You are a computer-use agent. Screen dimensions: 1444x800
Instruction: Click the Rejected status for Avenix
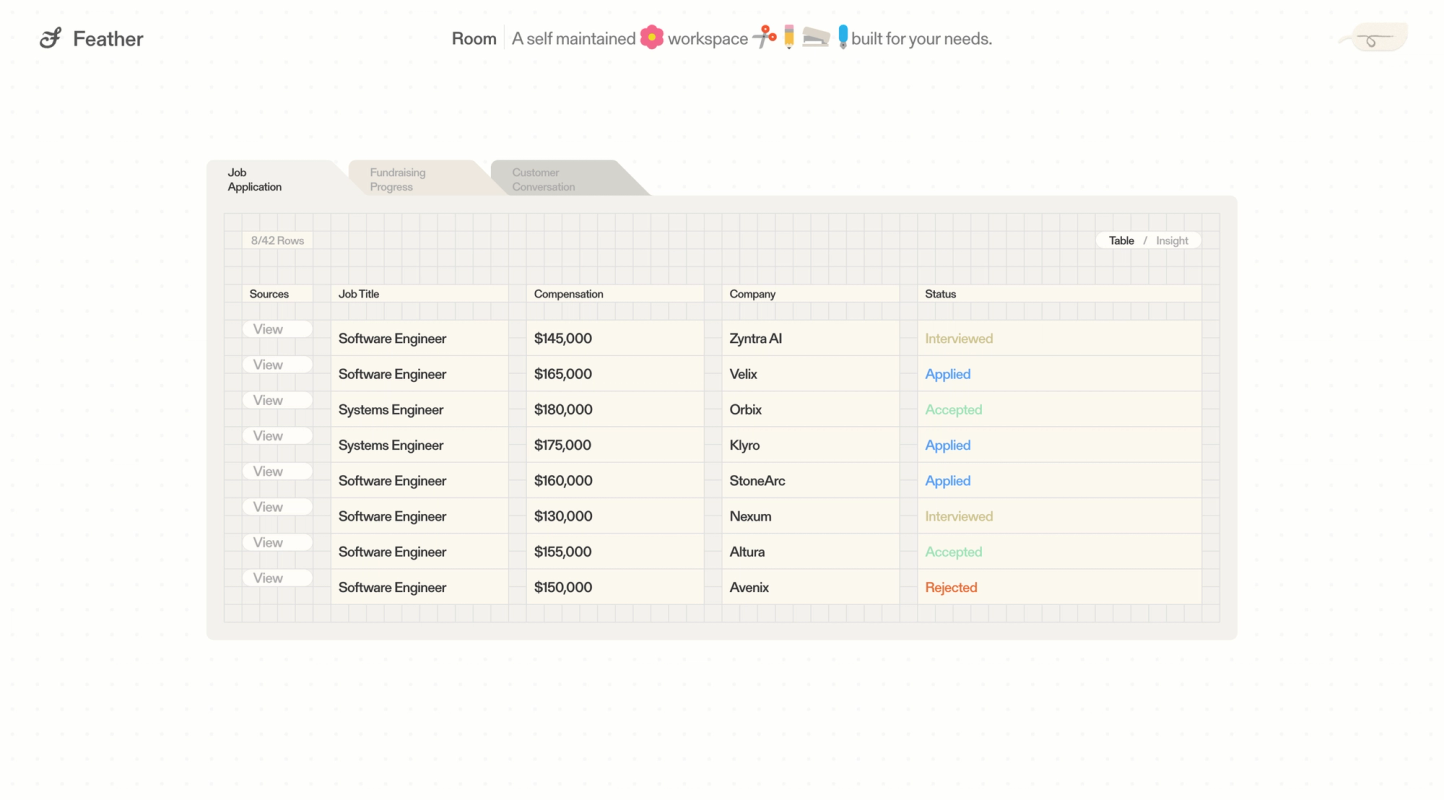click(950, 588)
